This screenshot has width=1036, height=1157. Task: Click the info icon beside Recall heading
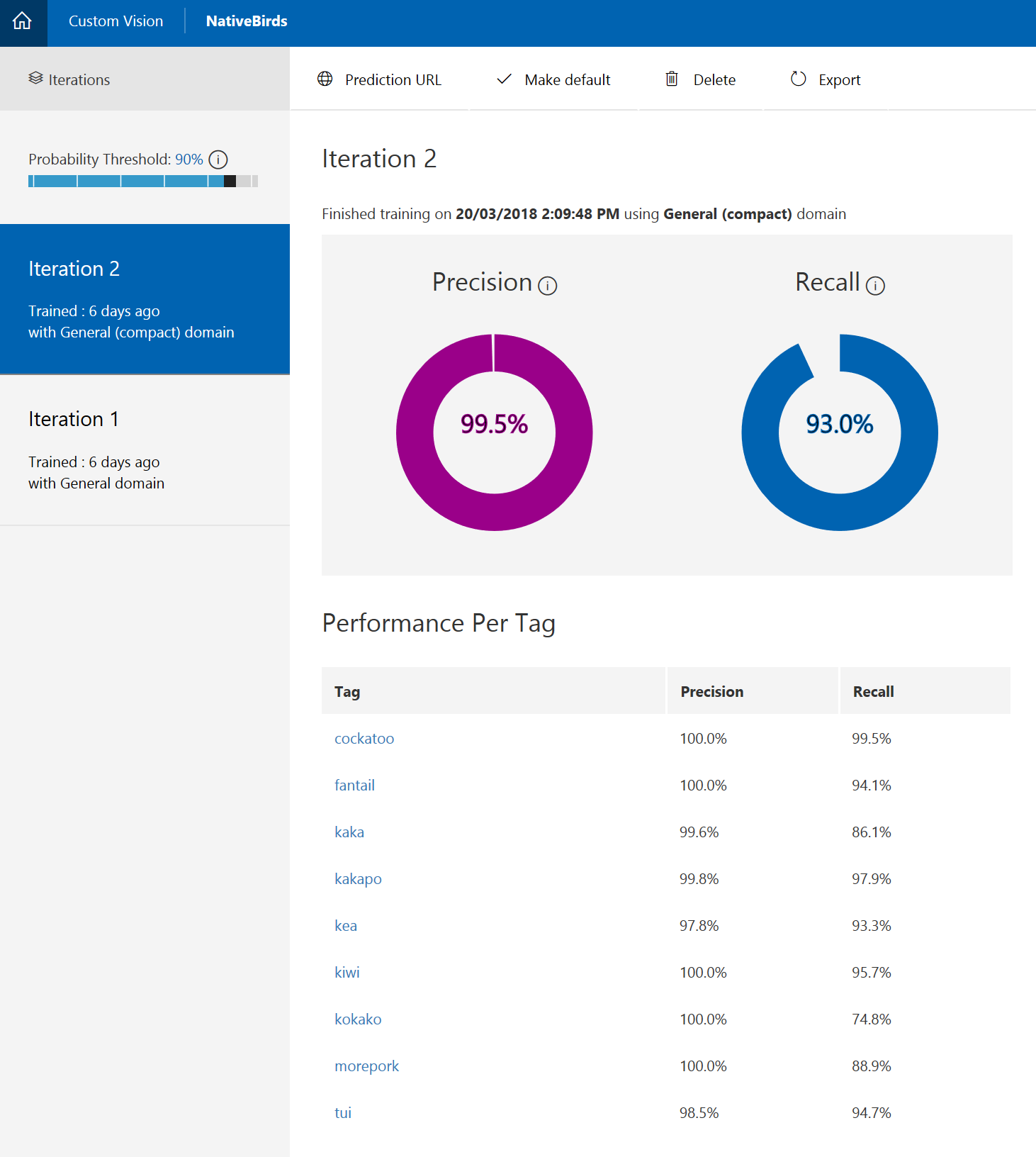[x=876, y=286]
